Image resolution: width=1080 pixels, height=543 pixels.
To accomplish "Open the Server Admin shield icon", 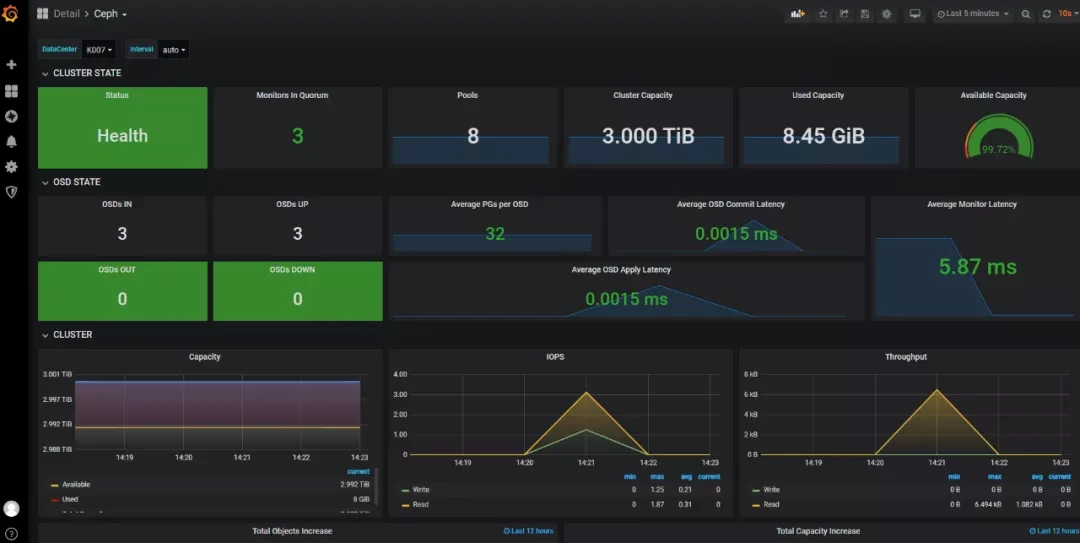I will pyautogui.click(x=11, y=192).
